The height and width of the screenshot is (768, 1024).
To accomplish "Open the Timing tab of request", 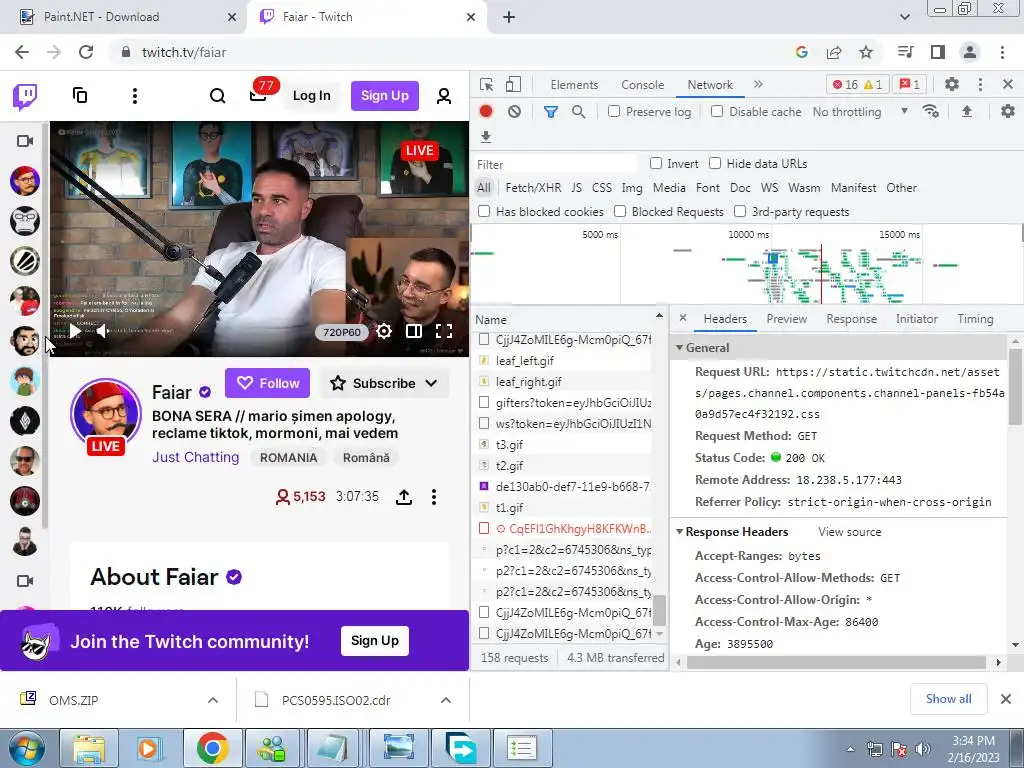I will click(x=975, y=319).
